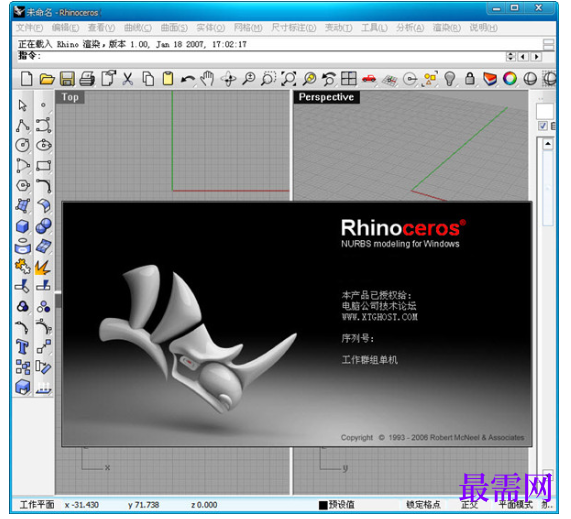Toggle grid snap (锁定格点) in status bar
571x519 pixels.
[x=423, y=504]
